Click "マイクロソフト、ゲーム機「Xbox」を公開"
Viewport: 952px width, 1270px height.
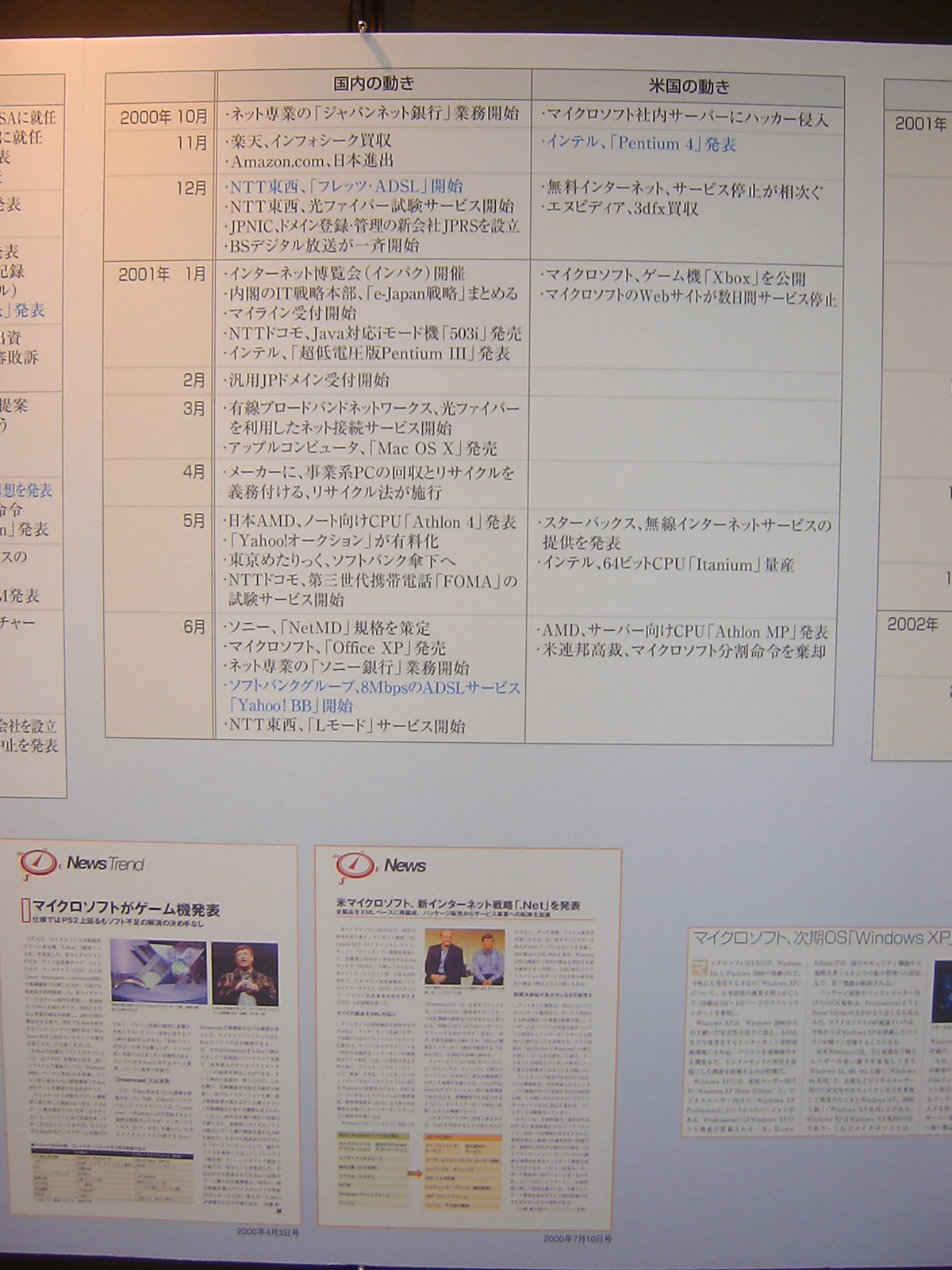[674, 279]
